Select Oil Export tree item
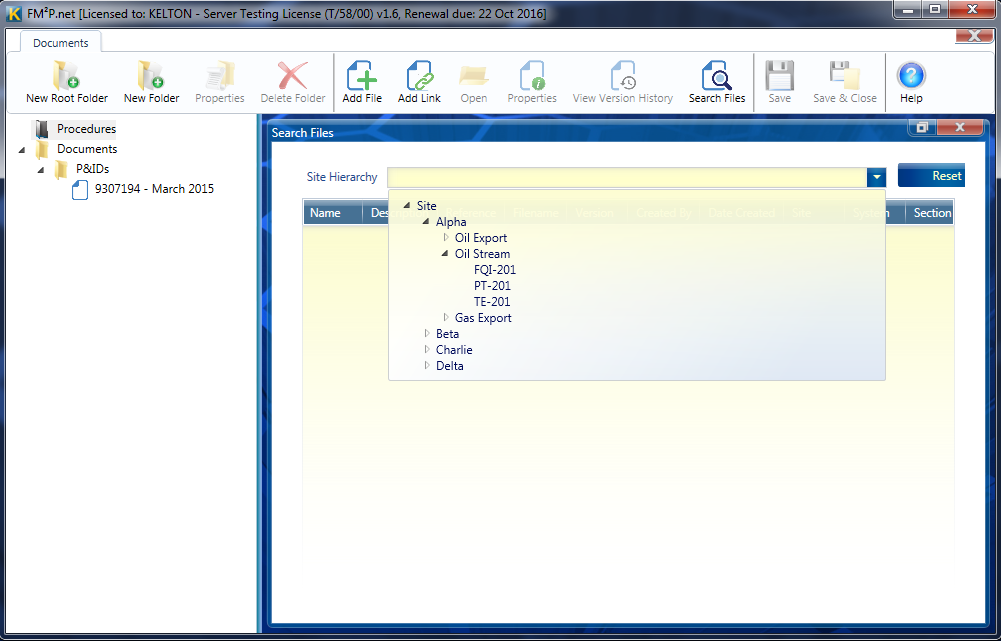Screen dimensions: 1001x641 coord(481,238)
